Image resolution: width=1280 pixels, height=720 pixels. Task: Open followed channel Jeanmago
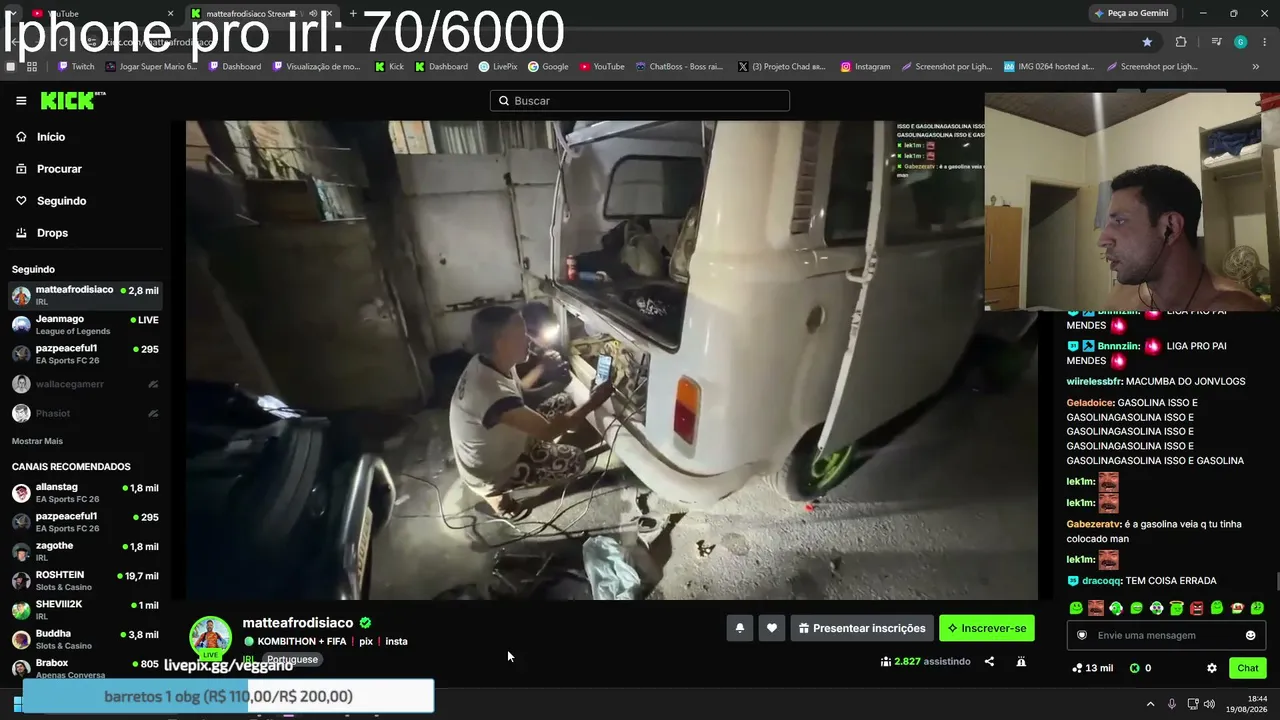[85, 325]
